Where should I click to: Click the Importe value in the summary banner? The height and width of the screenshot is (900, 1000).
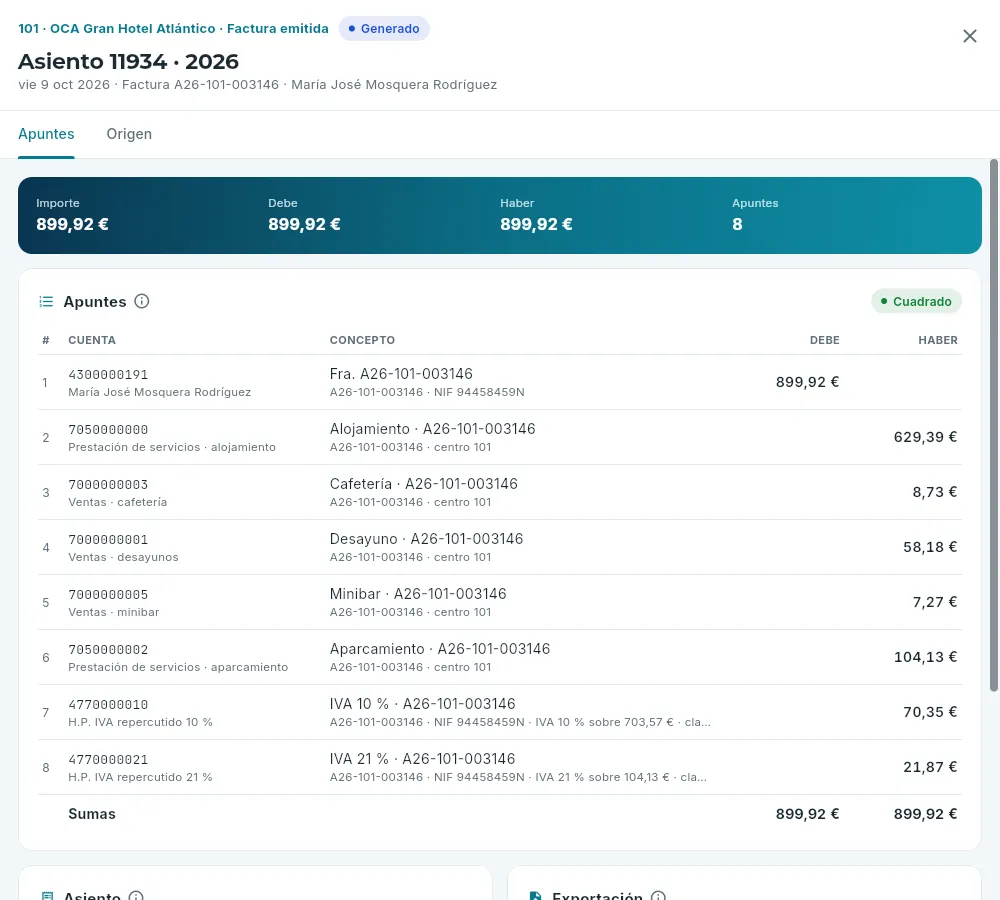pyautogui.click(x=72, y=225)
